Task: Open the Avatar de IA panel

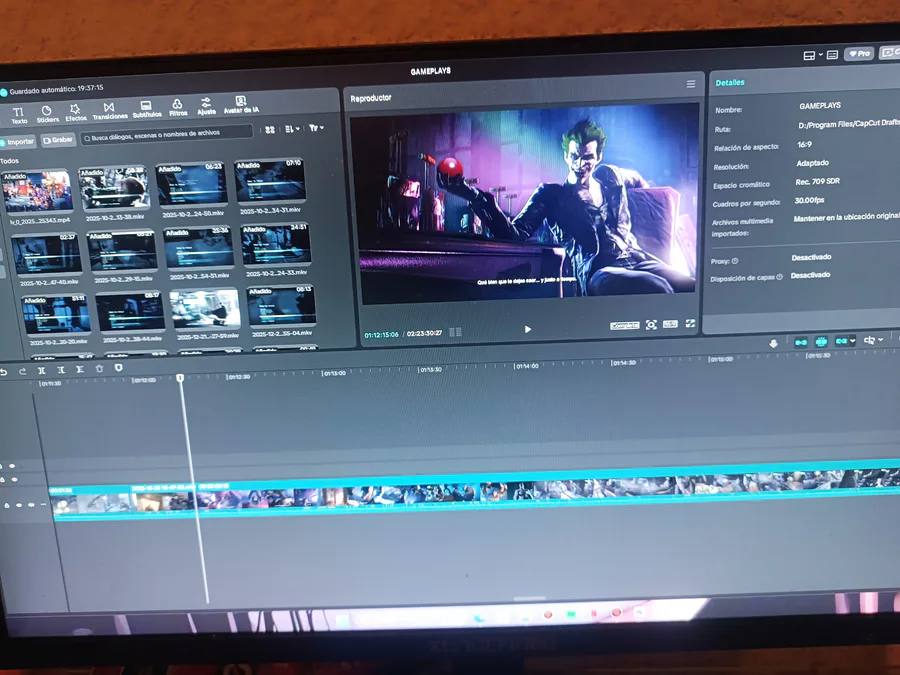Action: point(241,103)
